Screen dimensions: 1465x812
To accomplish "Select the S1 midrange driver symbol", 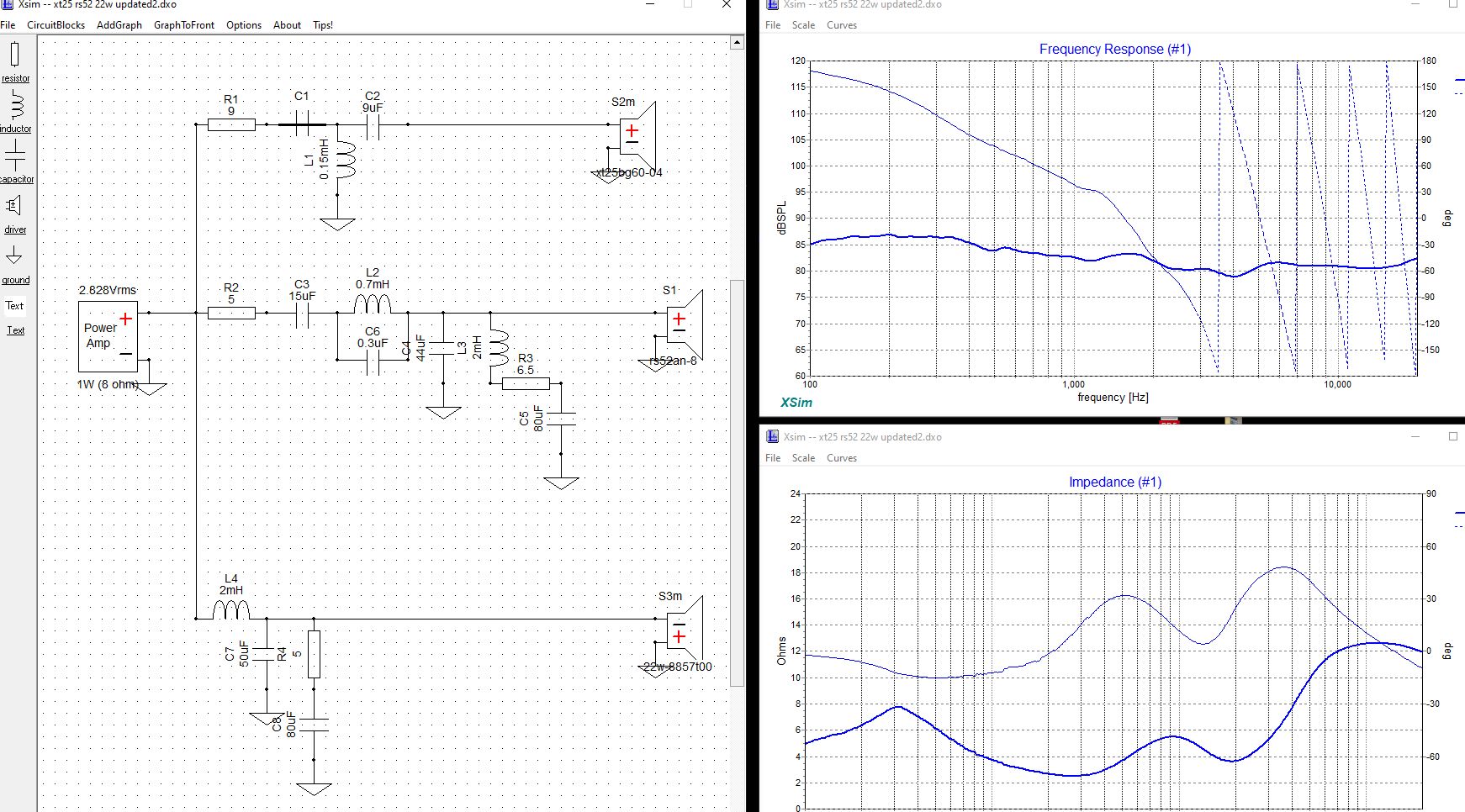I will tap(685, 324).
